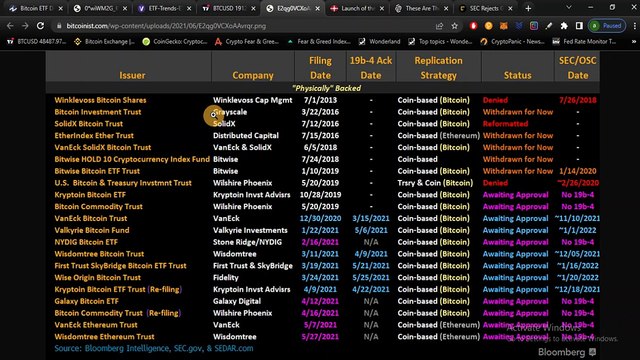Focus the bitcoinist.com address bar
Viewport: 640px width, 360px height.
click(x=245, y=26)
